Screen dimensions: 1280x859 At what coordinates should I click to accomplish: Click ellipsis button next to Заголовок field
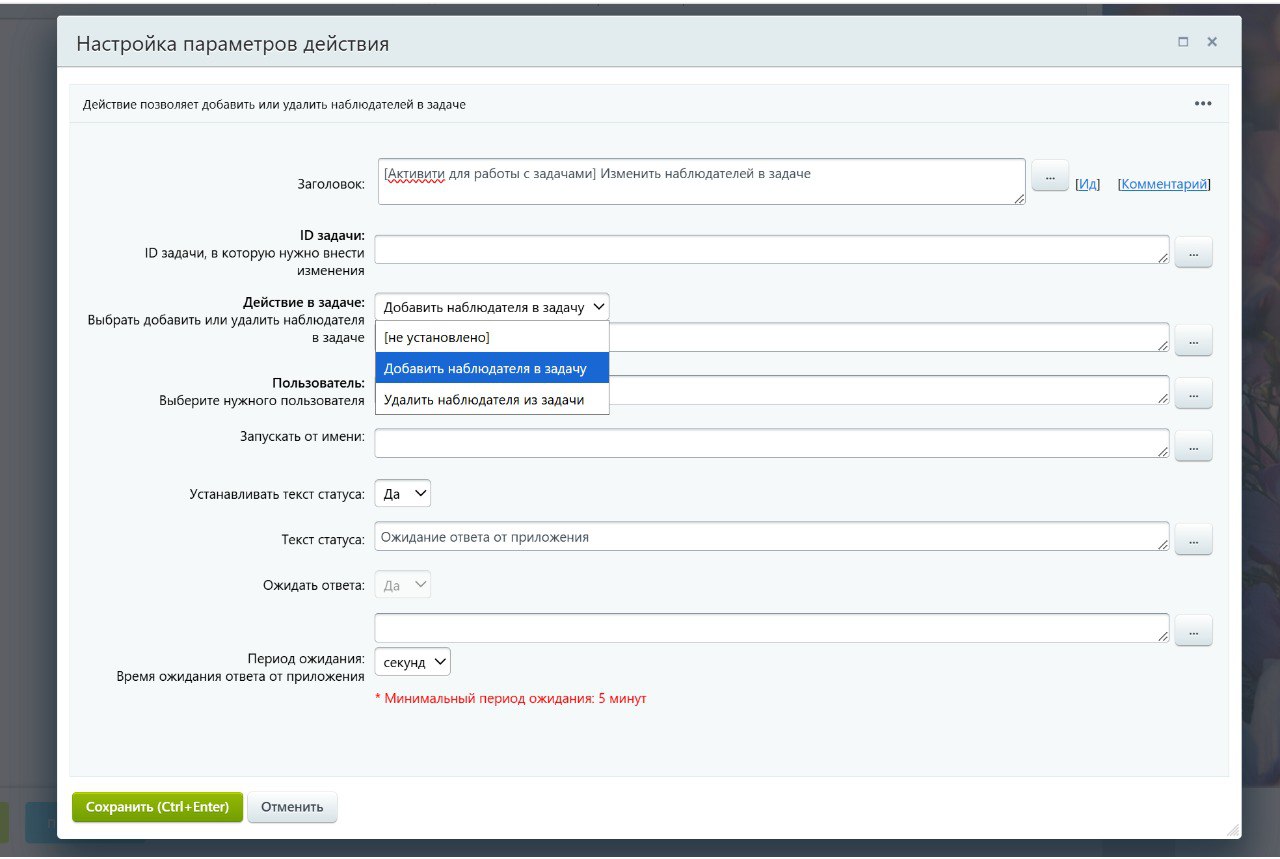tap(1050, 175)
